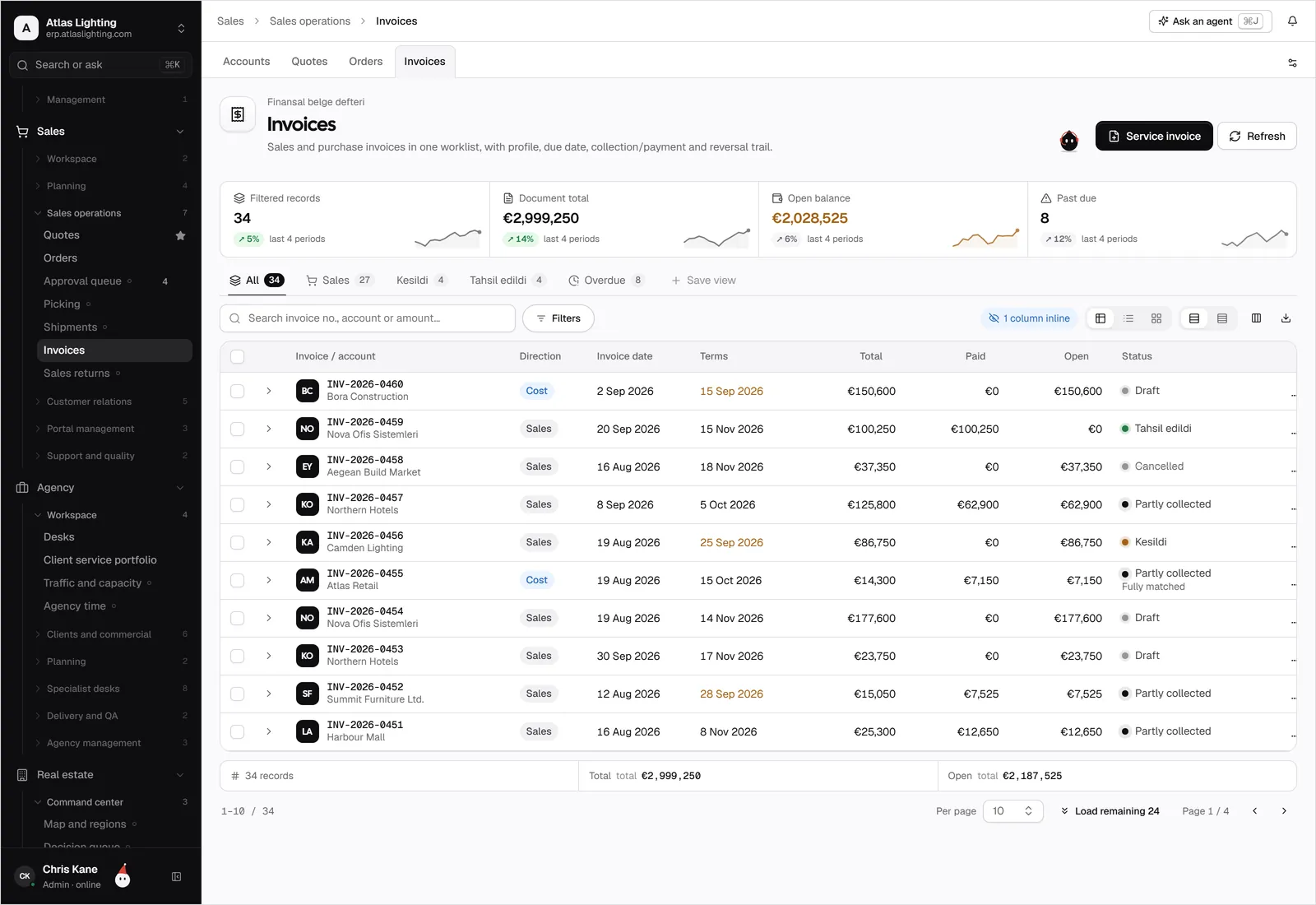Check the INV-2026-0455 row checkbox
The image size is (1316, 905).
(x=237, y=580)
